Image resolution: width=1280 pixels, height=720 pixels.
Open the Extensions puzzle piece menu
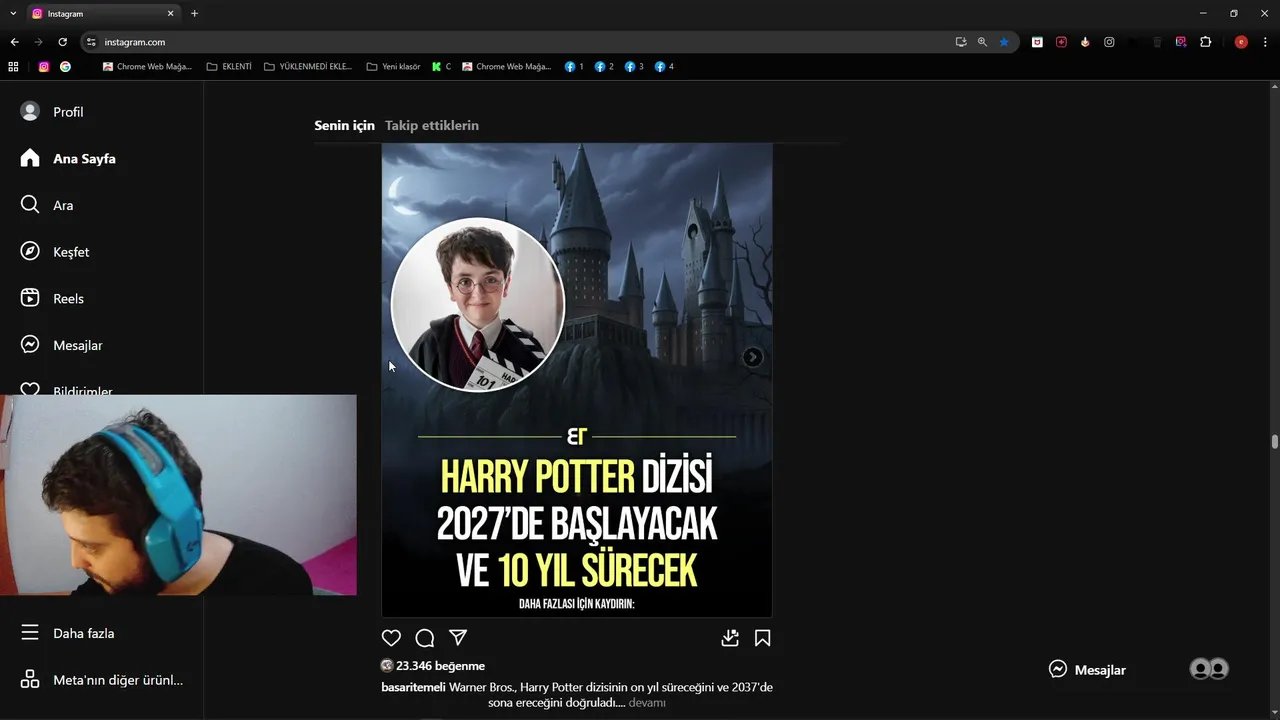(x=1205, y=42)
